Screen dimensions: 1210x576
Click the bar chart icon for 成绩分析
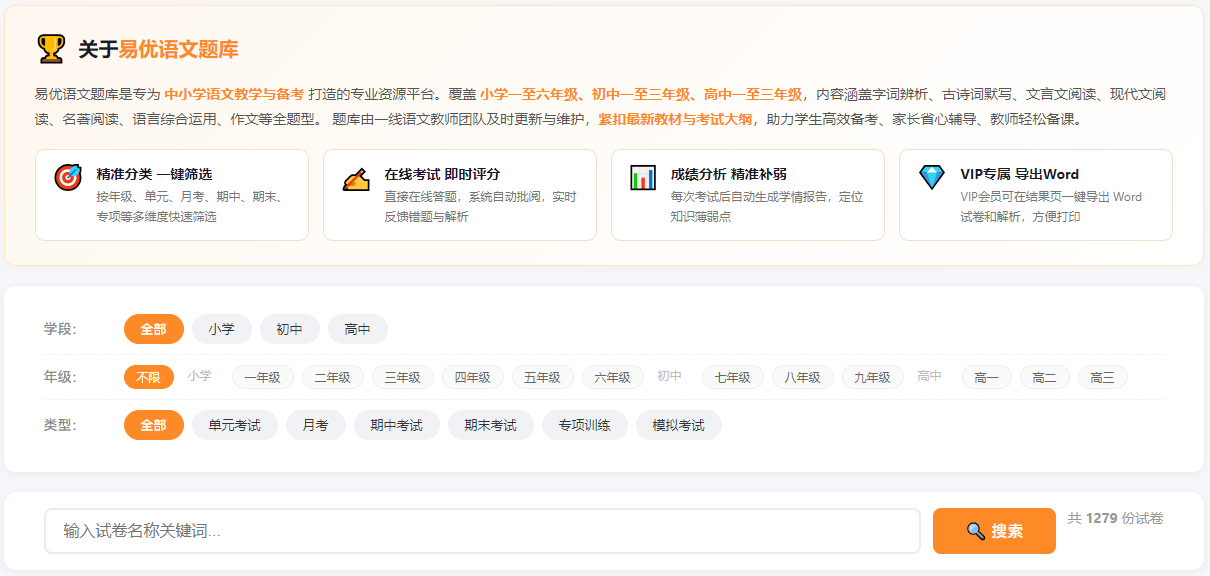click(643, 177)
